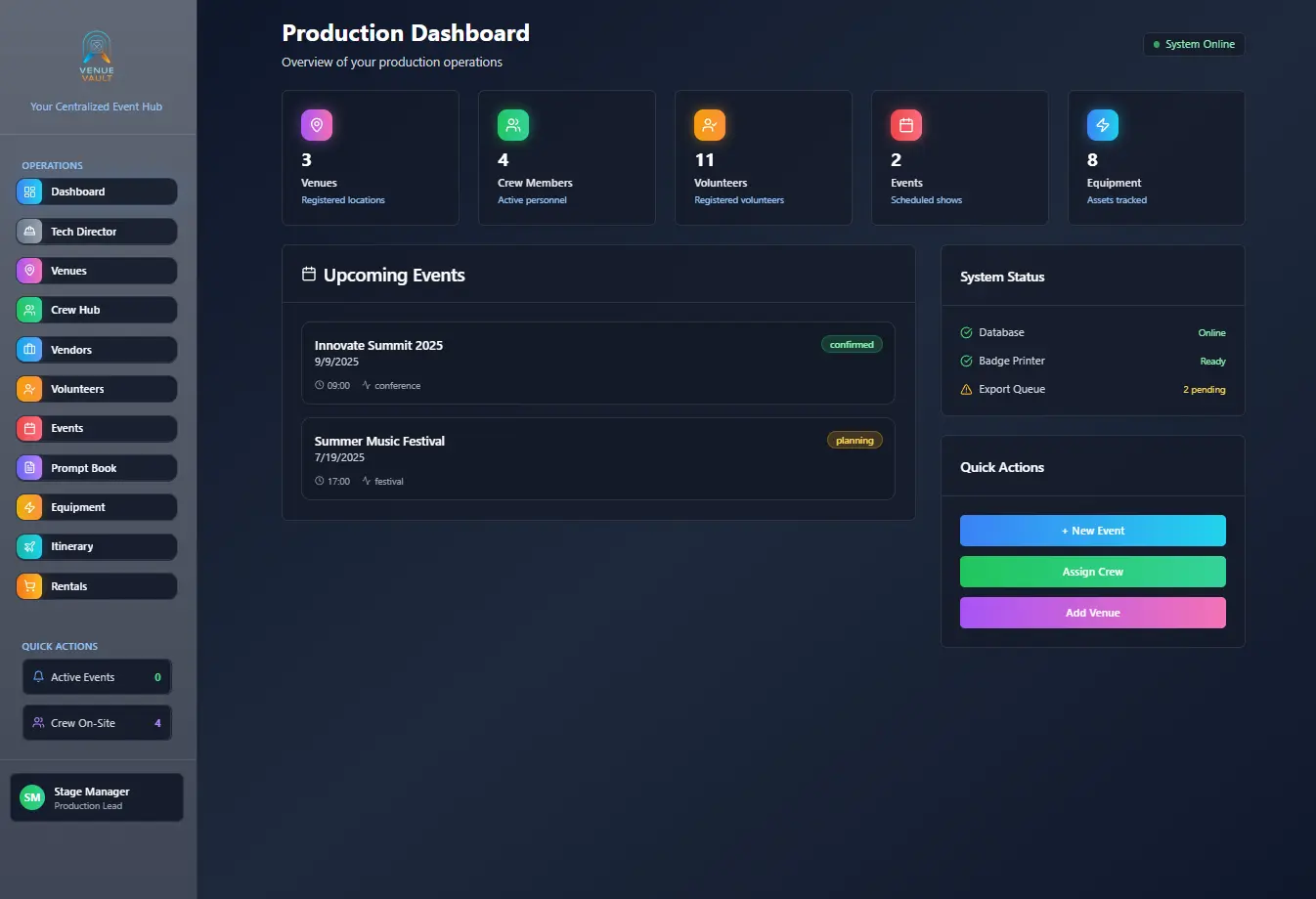Click the Database Online status text
The image size is (1316, 899).
(x=1212, y=332)
